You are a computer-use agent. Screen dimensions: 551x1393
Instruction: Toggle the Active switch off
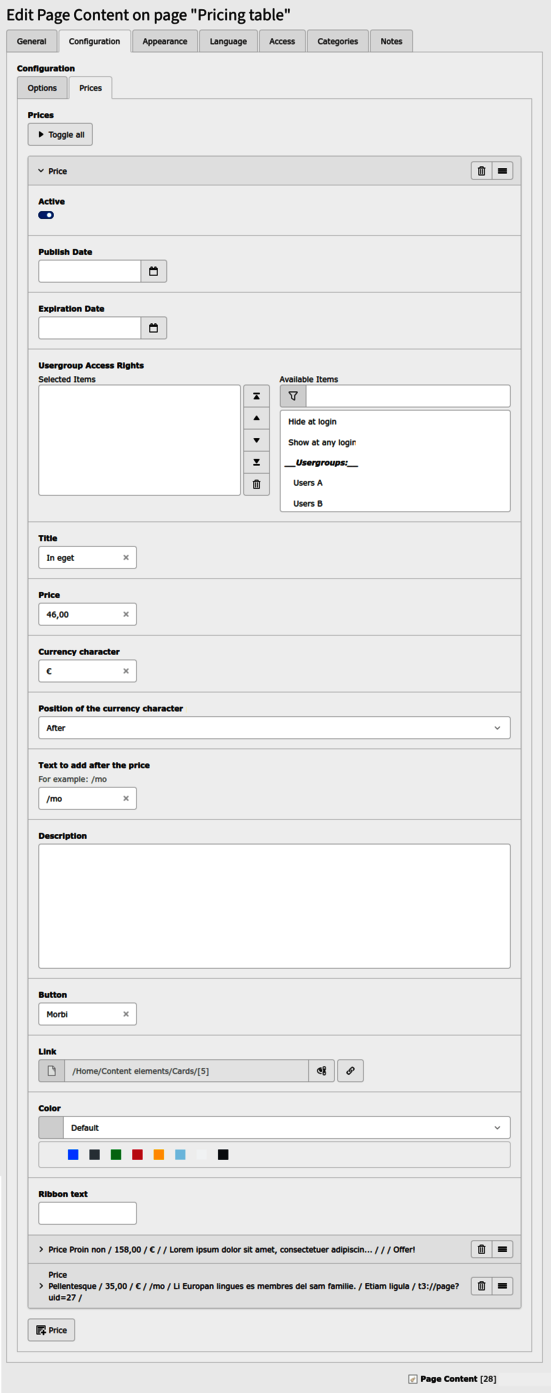[46, 215]
